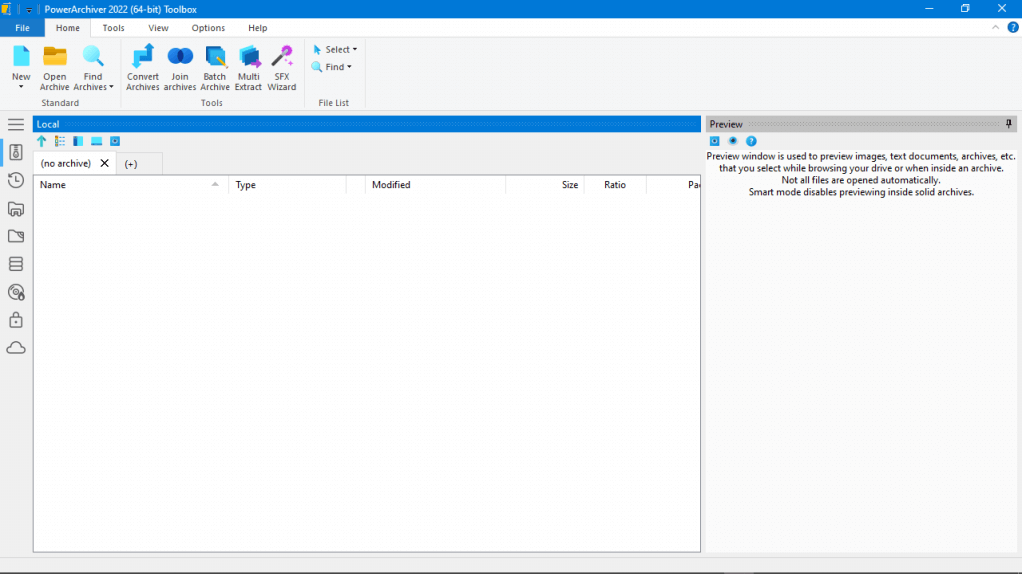Toggle the Preview panel pin
Image resolution: width=1022 pixels, height=574 pixels.
click(1009, 124)
